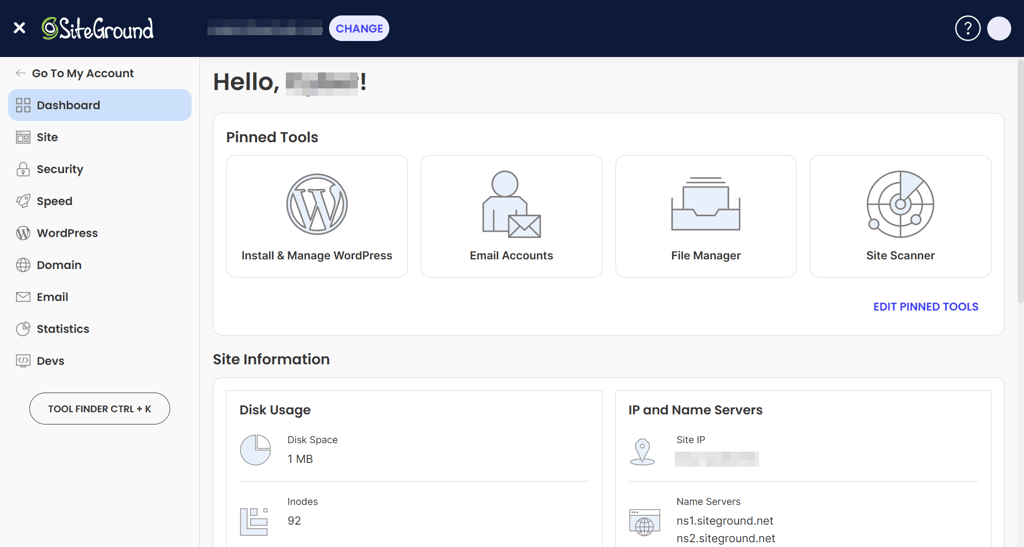Click the WordPress logo icon in sidebar
Viewport: 1024px width, 547px height.
click(x=23, y=233)
